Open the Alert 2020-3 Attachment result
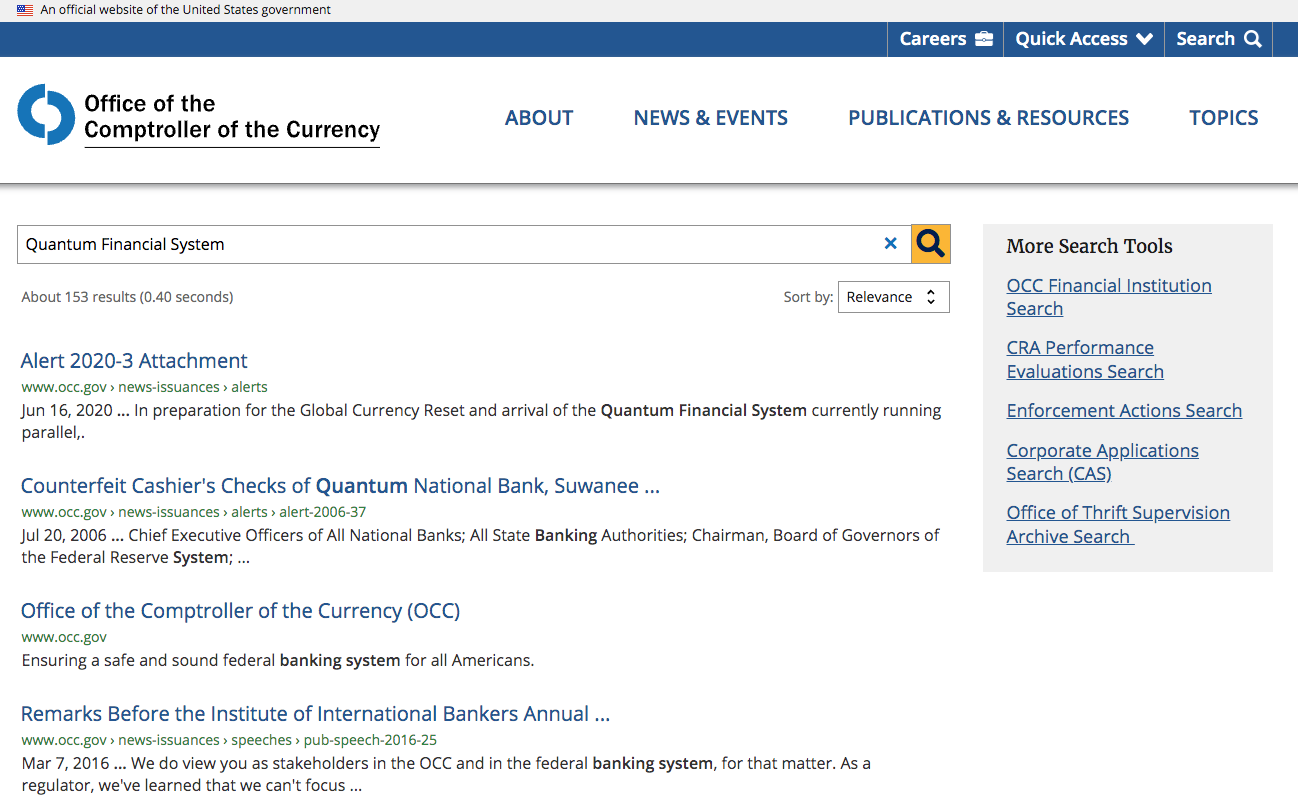 tap(134, 361)
